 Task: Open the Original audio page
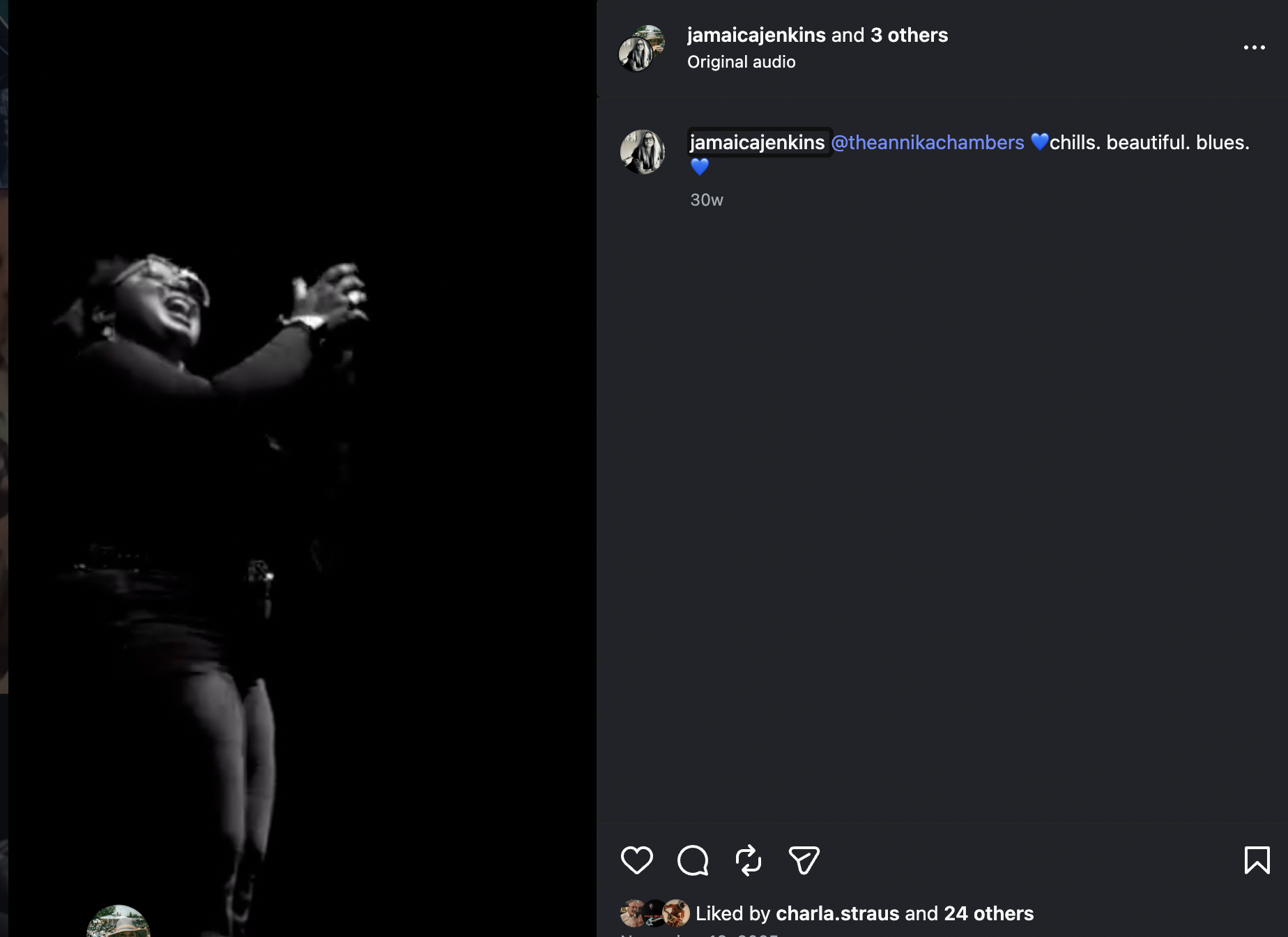(741, 62)
